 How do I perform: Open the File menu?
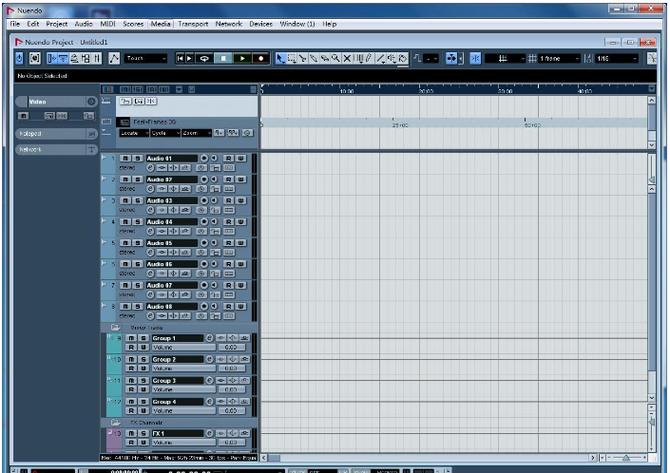point(15,24)
